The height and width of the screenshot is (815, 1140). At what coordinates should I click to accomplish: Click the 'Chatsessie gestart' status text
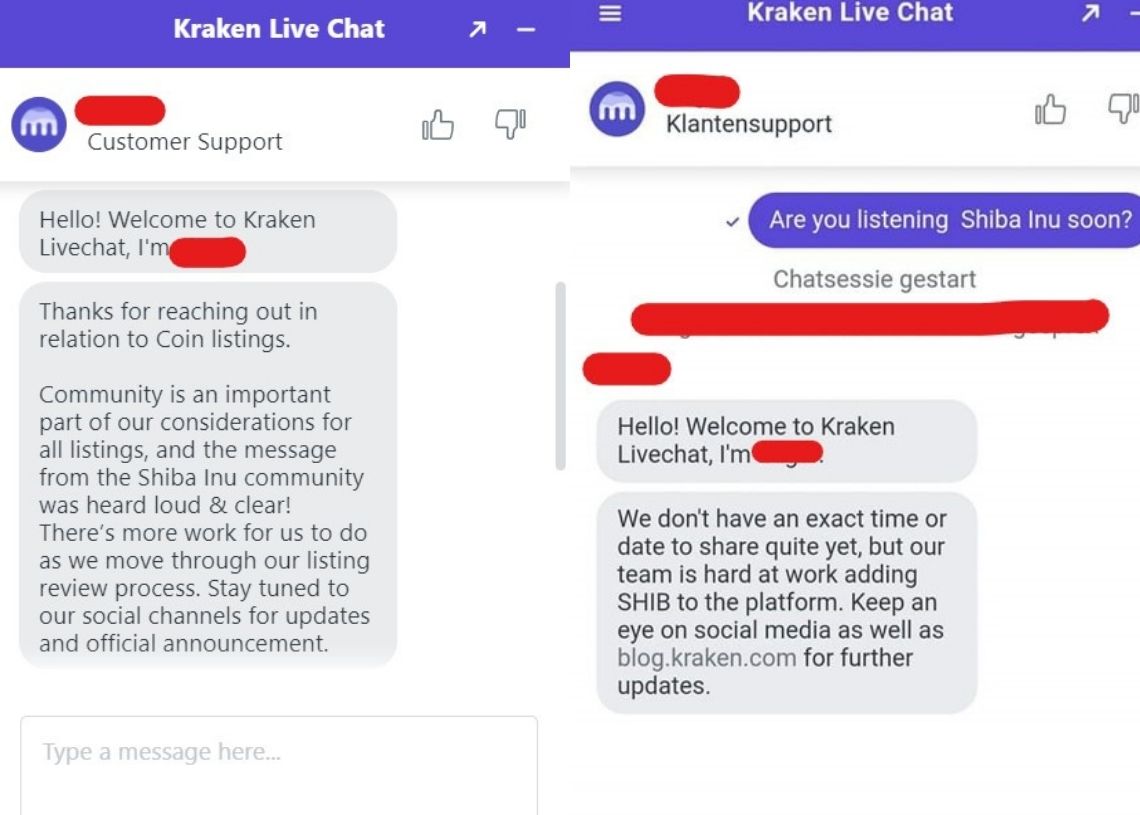point(874,279)
